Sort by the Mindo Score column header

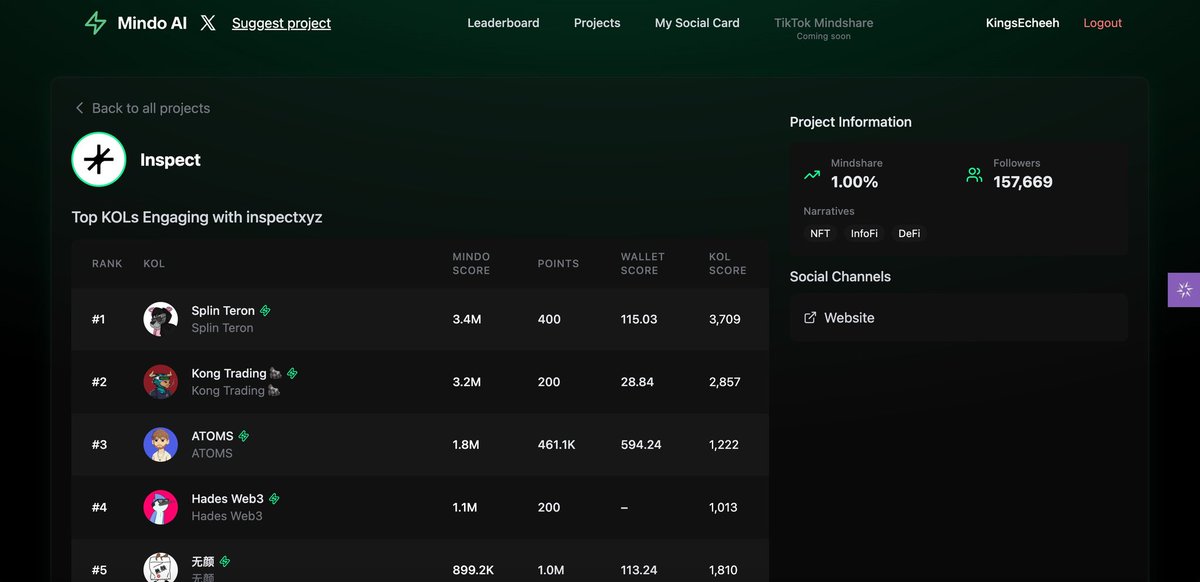pyautogui.click(x=471, y=264)
